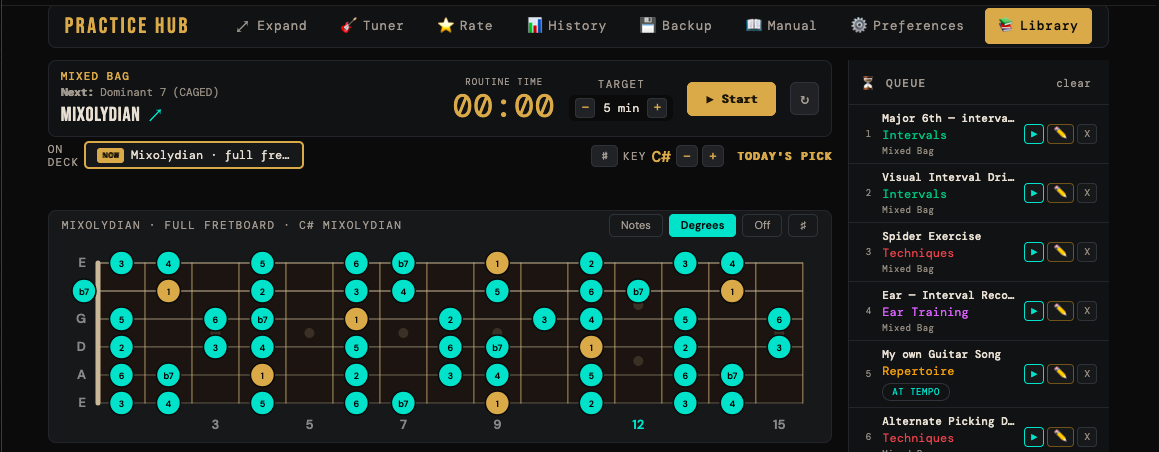The width and height of the screenshot is (1159, 452).
Task: Click the '5 min' target value
Action: [x=621, y=108]
